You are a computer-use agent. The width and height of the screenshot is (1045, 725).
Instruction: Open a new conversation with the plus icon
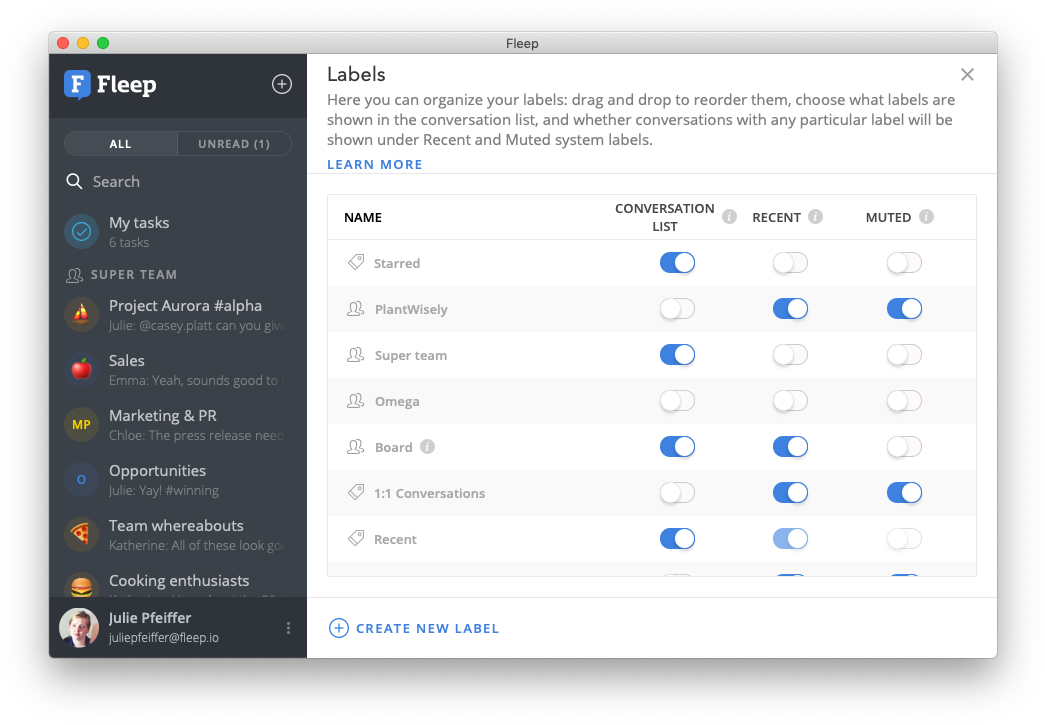coord(281,84)
